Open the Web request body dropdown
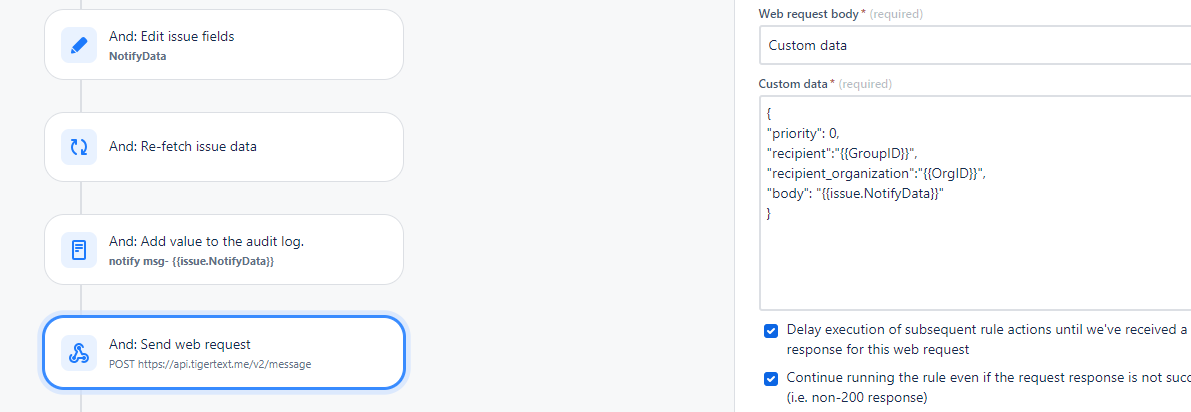 pyautogui.click(x=975, y=45)
